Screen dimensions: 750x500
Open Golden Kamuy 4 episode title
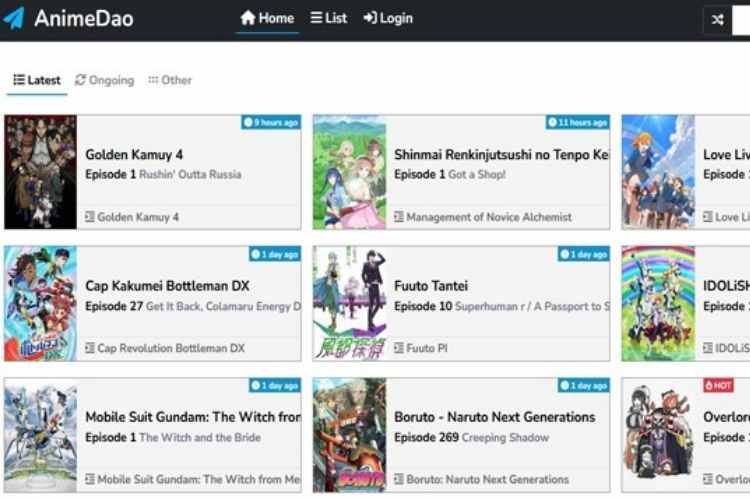(134, 155)
